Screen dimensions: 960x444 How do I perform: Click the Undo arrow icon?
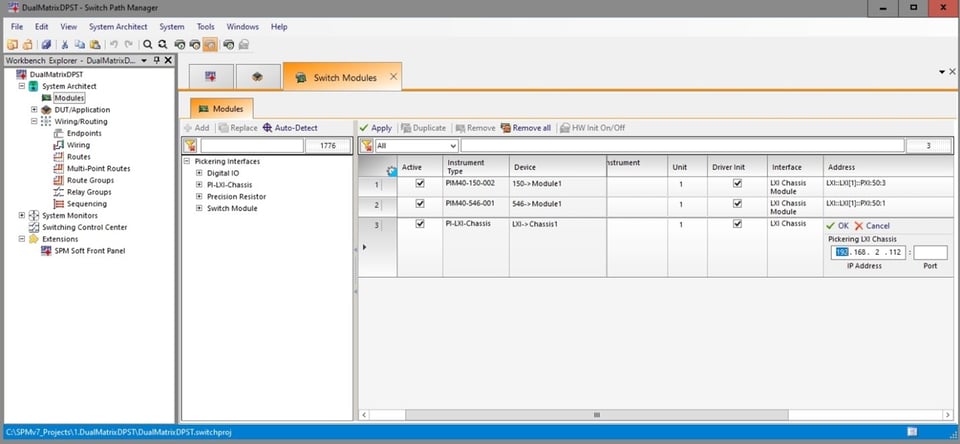point(113,44)
